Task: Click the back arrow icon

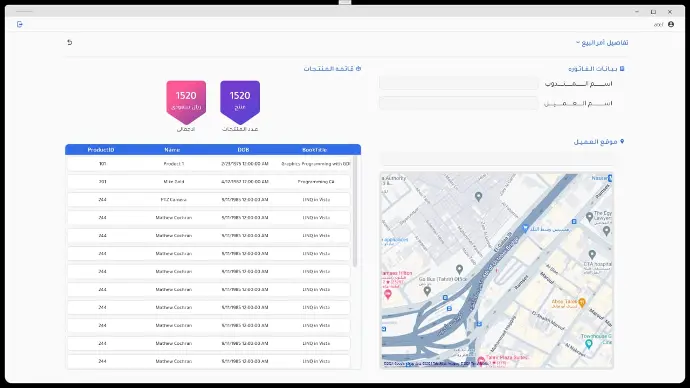Action: click(70, 42)
